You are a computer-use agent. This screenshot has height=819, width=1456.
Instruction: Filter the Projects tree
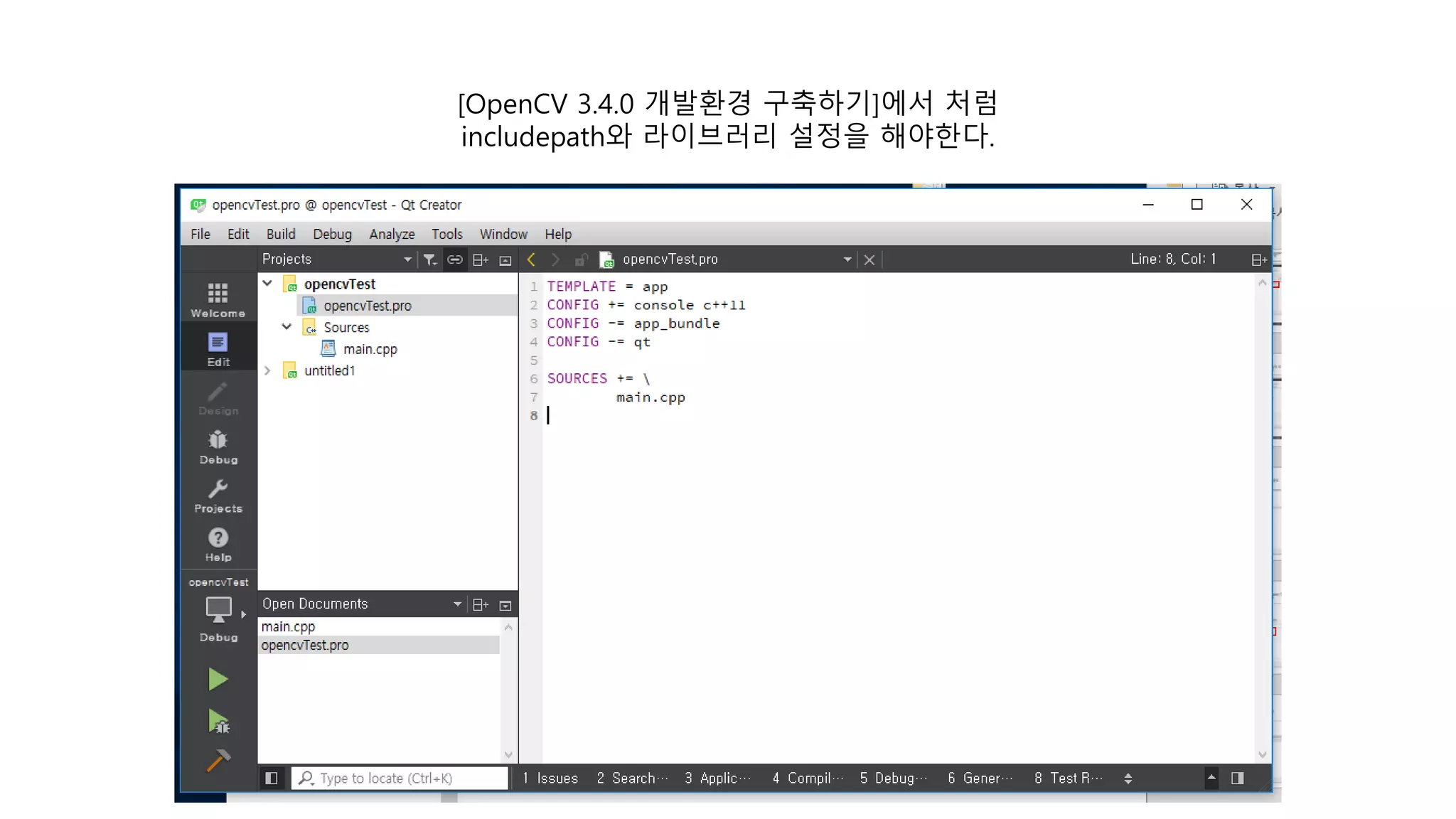(429, 259)
